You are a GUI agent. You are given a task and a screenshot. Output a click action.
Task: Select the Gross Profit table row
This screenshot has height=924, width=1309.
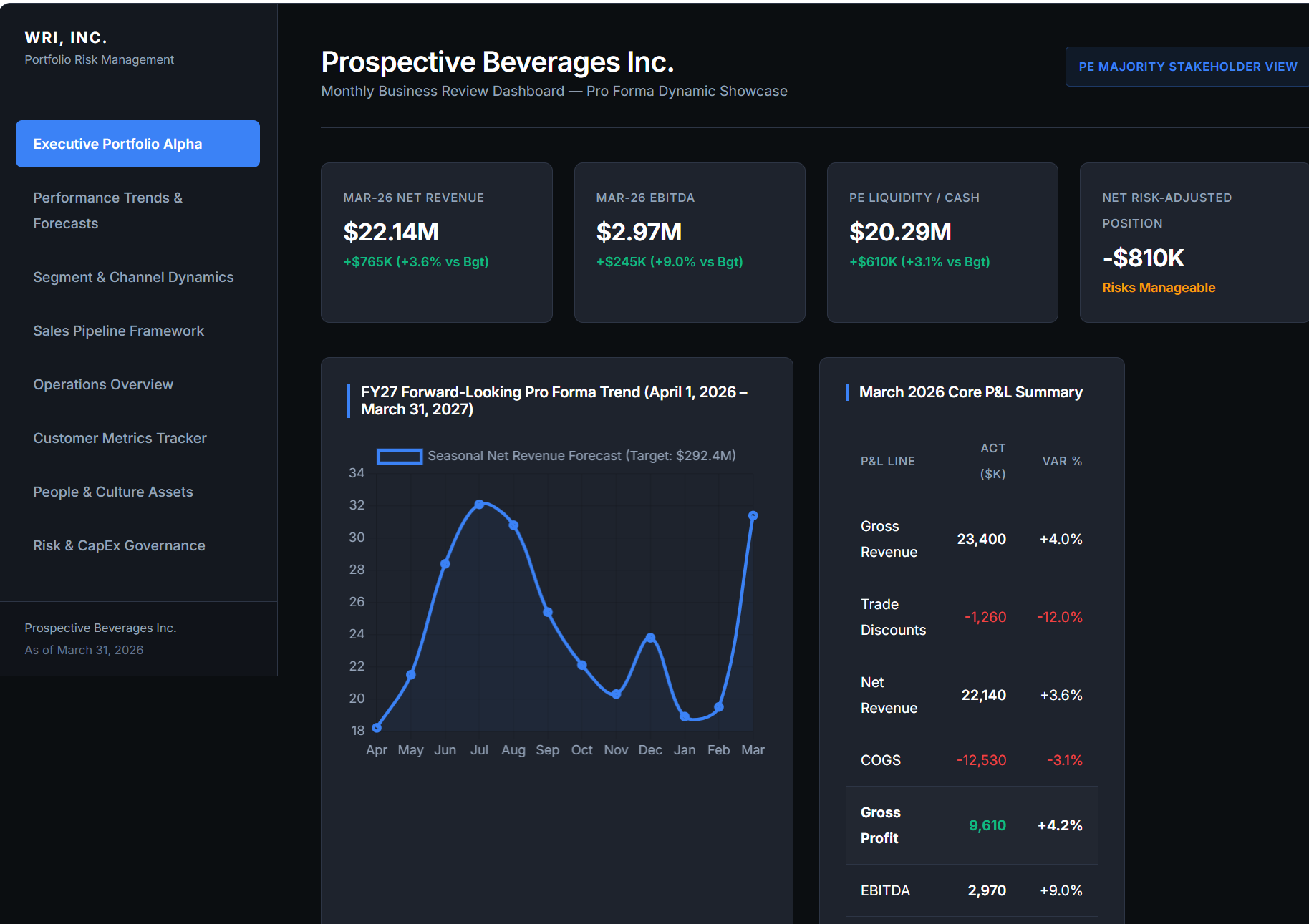[x=972, y=825]
